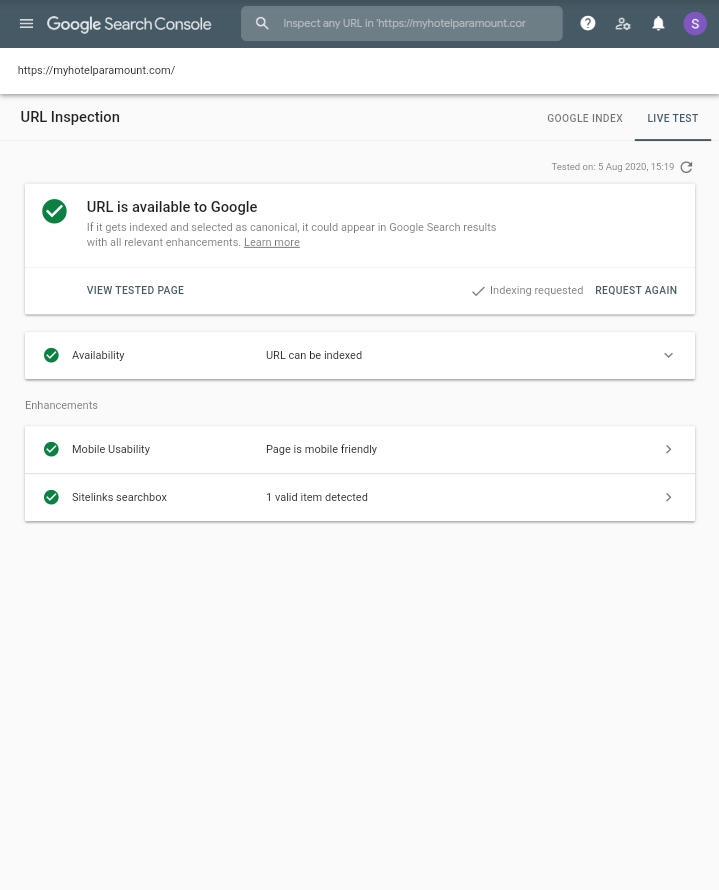Click the large green URL available checkmark
Screen dimensions: 719x890
pos(54,211)
